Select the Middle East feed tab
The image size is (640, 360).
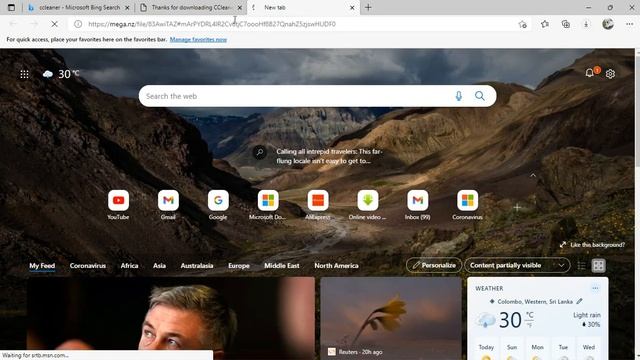coord(282,266)
